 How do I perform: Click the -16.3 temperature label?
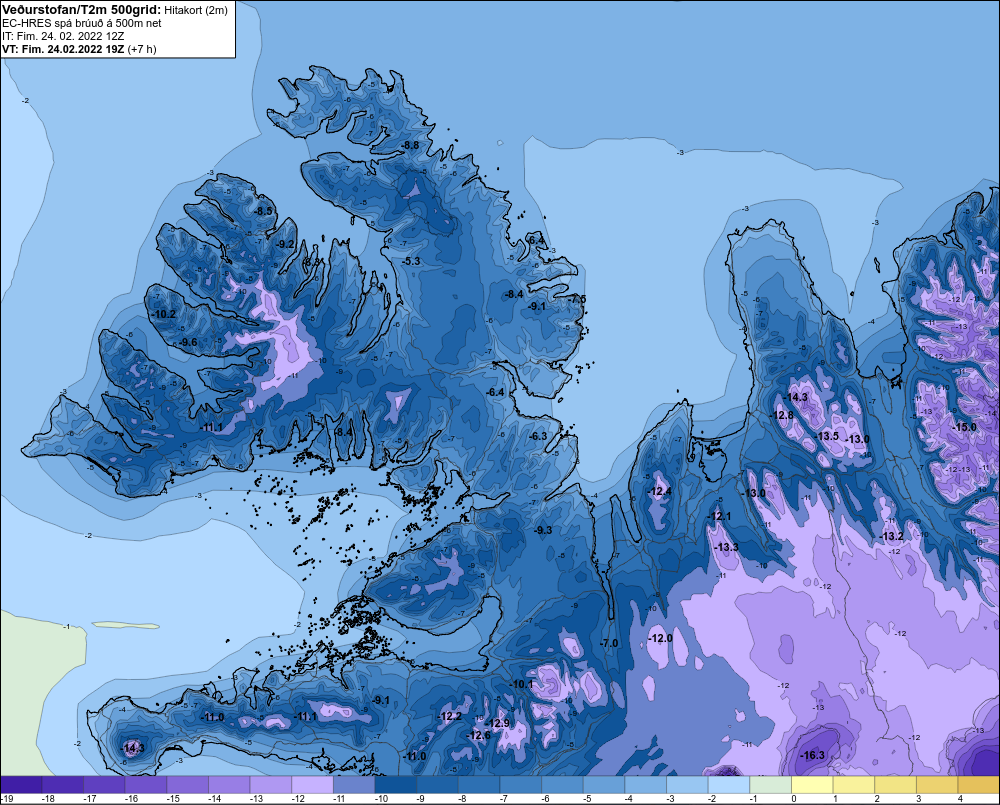(x=813, y=755)
